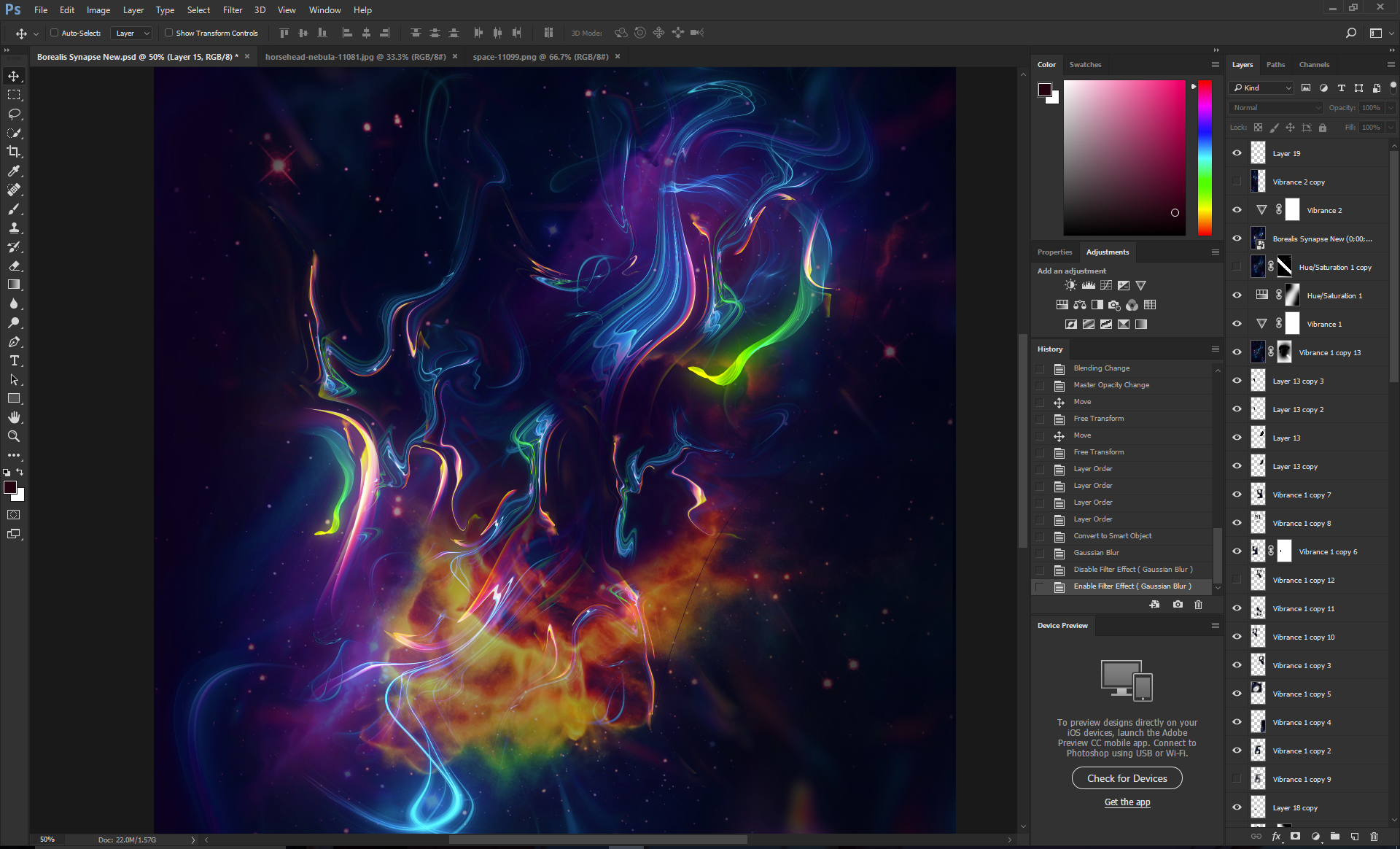1400x849 pixels.
Task: Hide the Layer 19 visibility eye
Action: point(1237,153)
